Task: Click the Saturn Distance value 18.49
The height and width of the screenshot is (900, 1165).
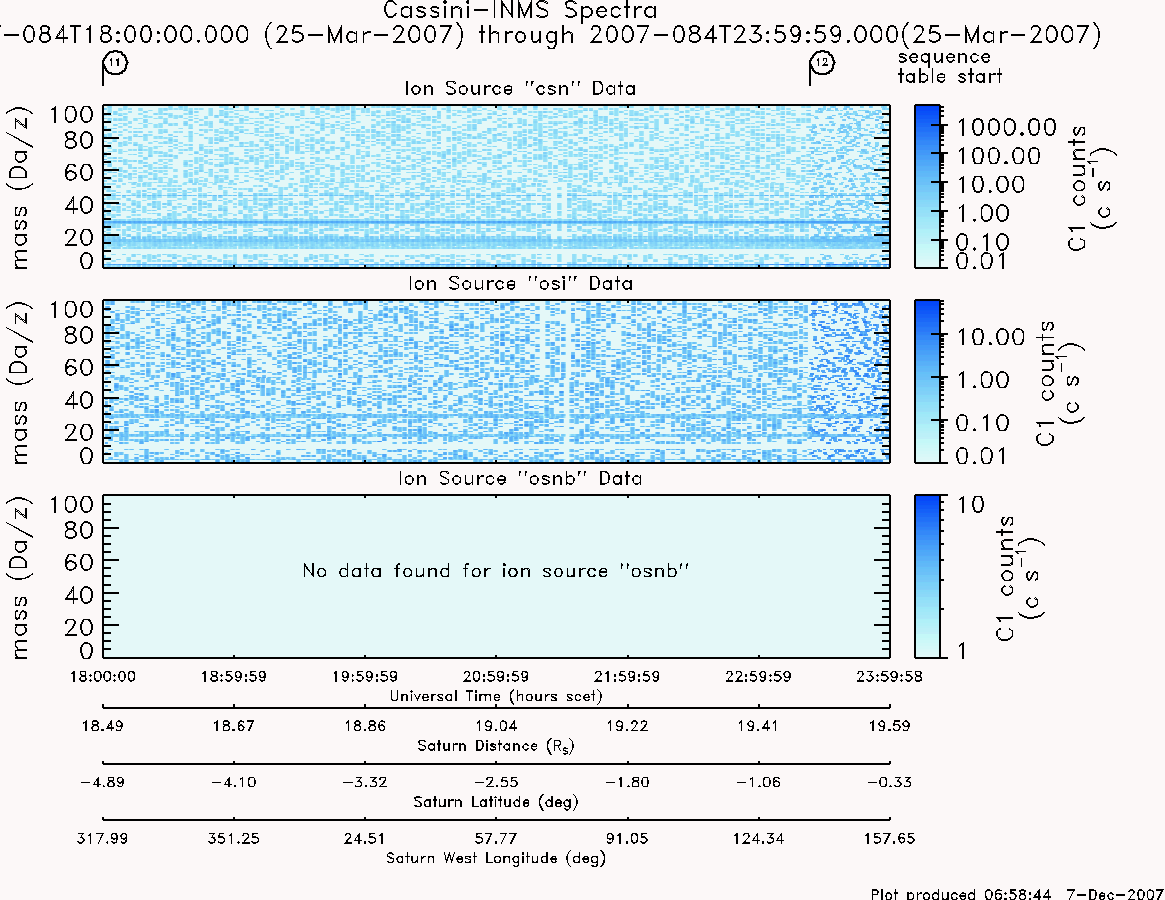Action: [103, 726]
